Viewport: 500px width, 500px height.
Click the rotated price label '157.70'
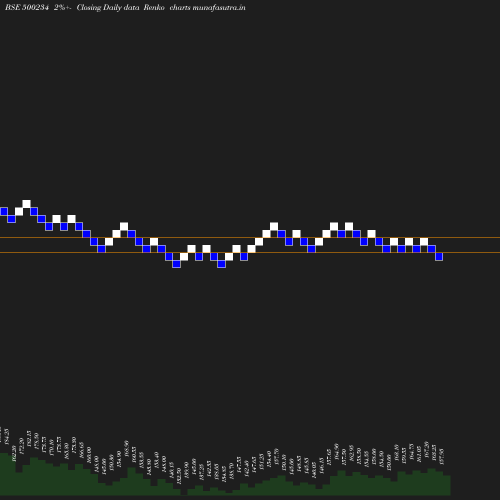coord(276,457)
